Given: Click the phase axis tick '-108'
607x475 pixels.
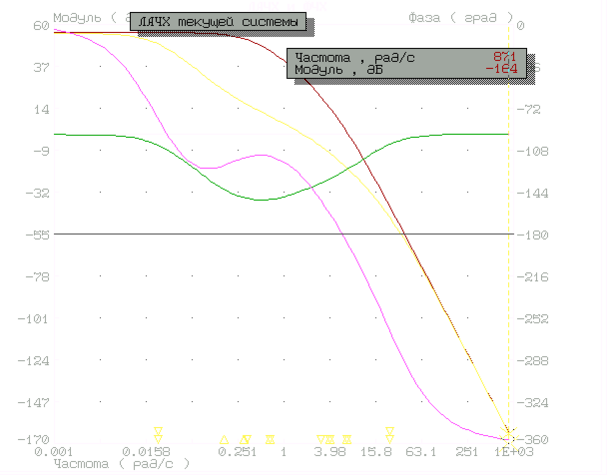Looking at the screenshot, I should 533,151.
